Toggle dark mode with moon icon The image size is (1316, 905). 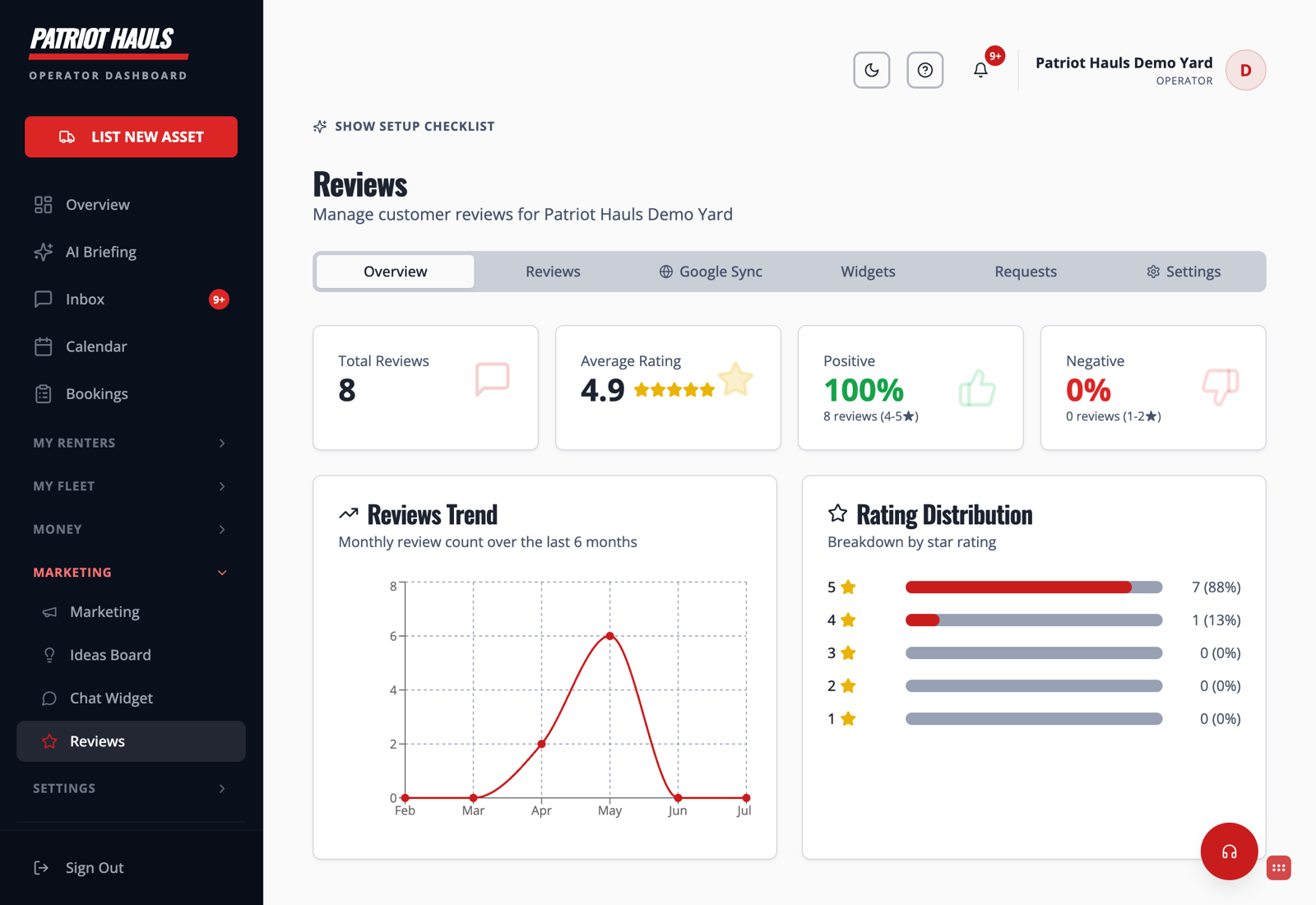872,70
